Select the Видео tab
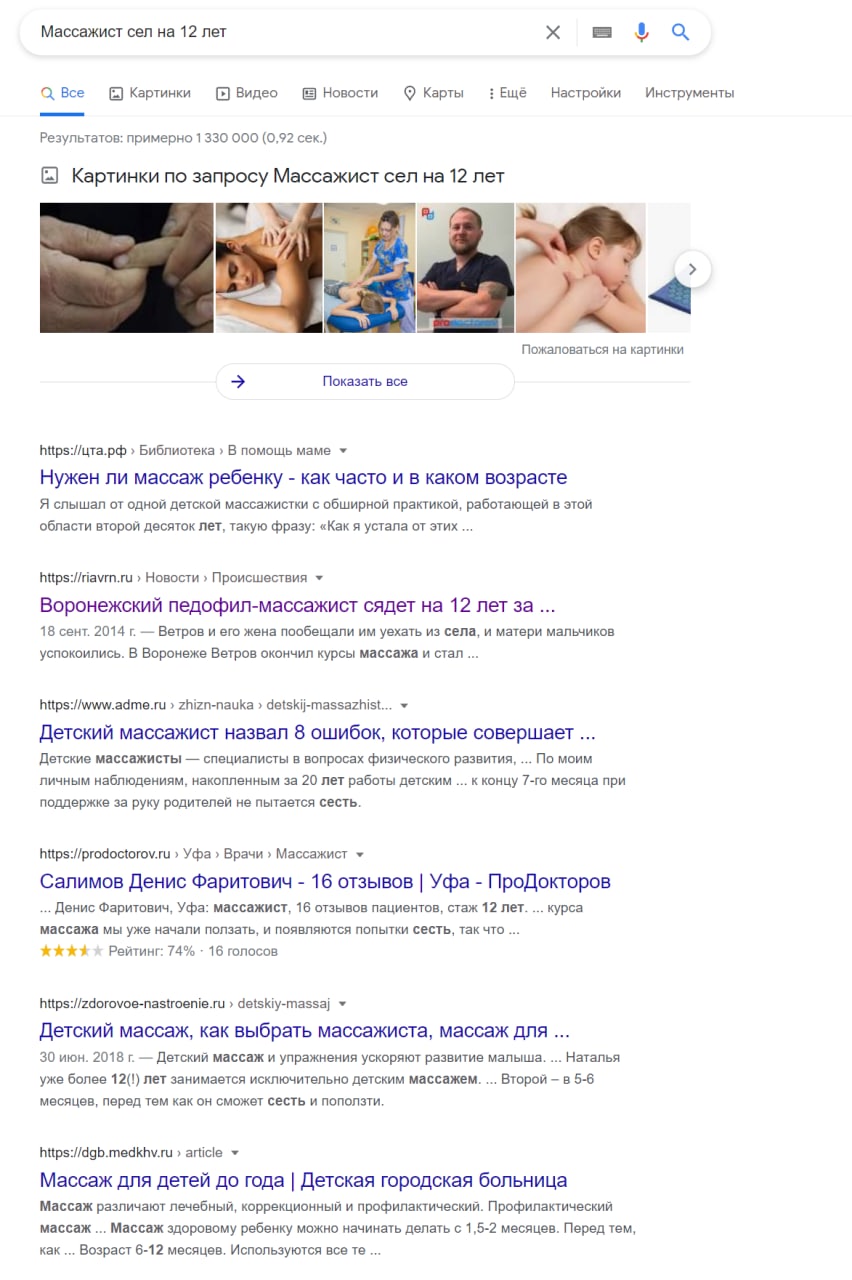The image size is (852, 1280). (x=247, y=93)
